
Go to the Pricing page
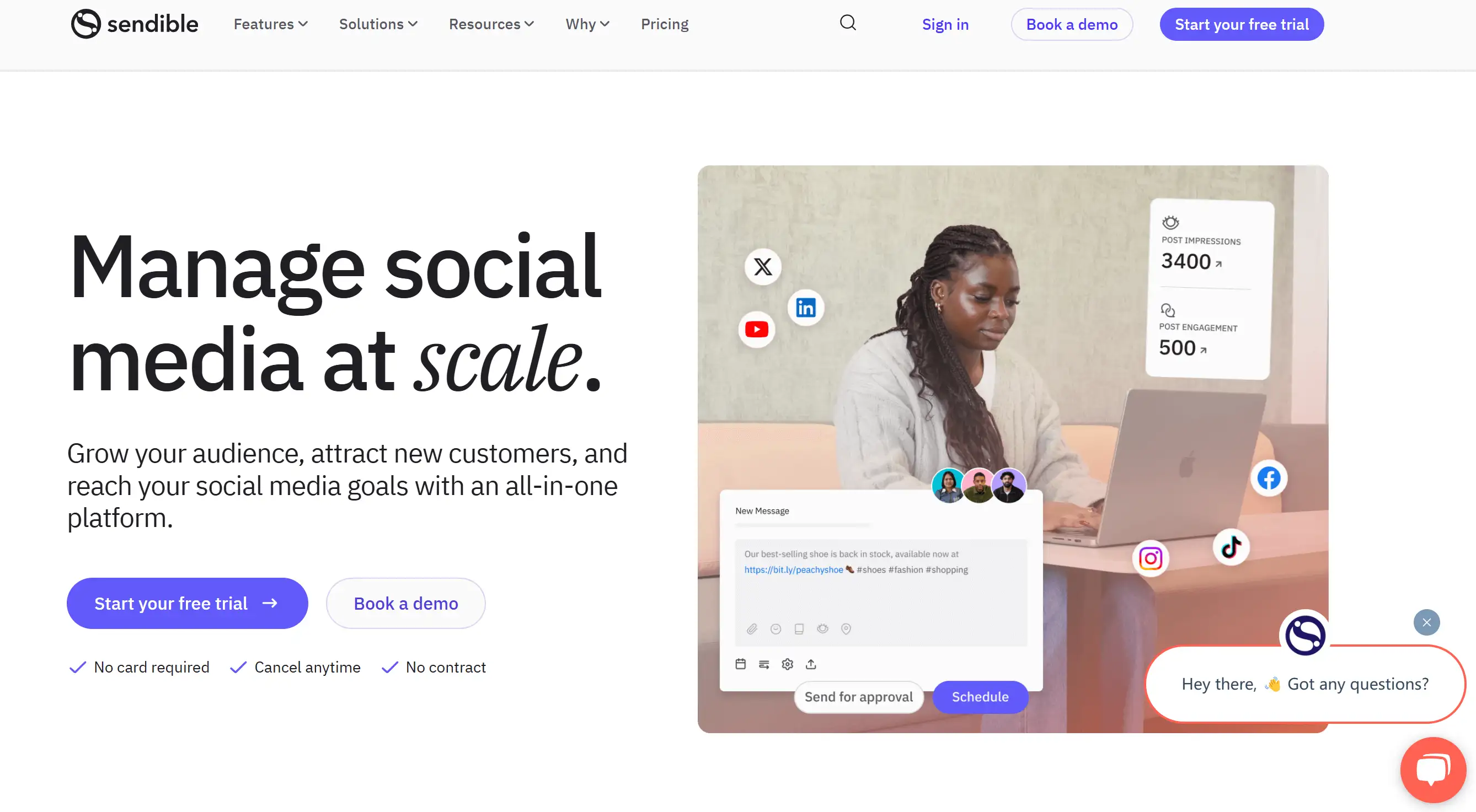665,24
